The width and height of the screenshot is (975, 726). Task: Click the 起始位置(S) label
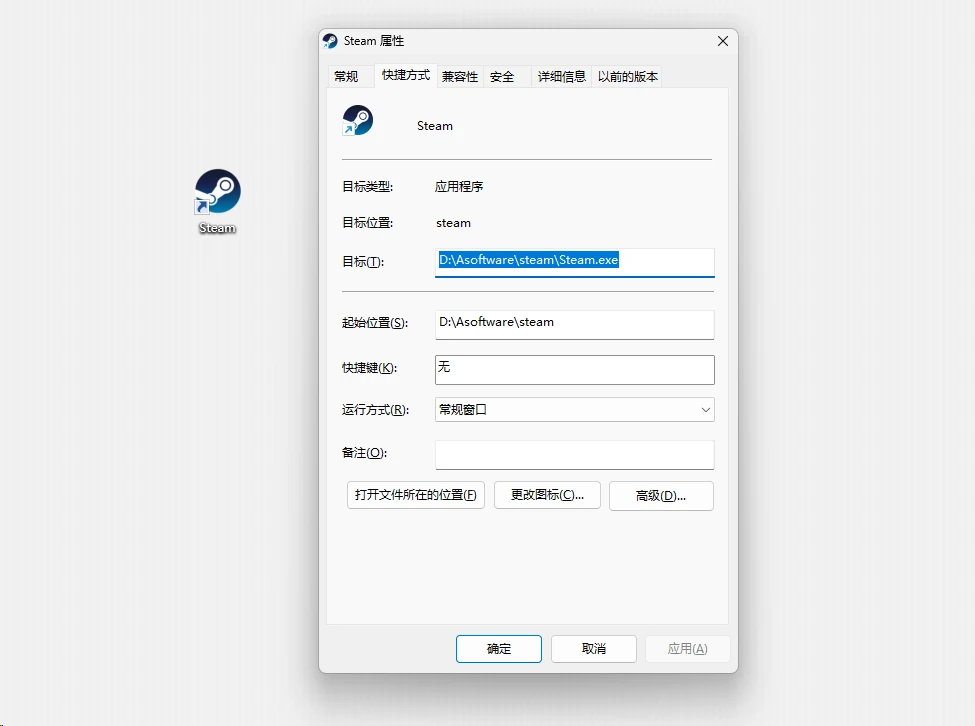click(x=375, y=323)
